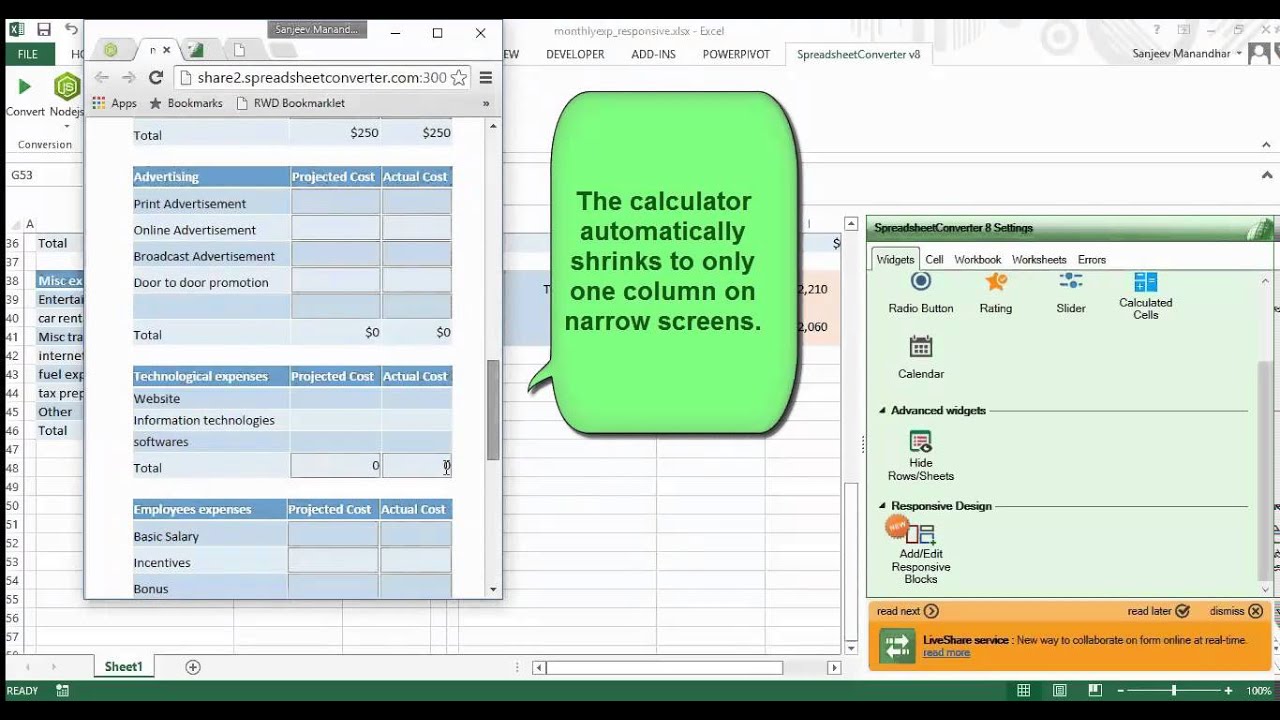The image size is (1280, 720).
Task: Open the Errors settings tab
Action: [1092, 259]
